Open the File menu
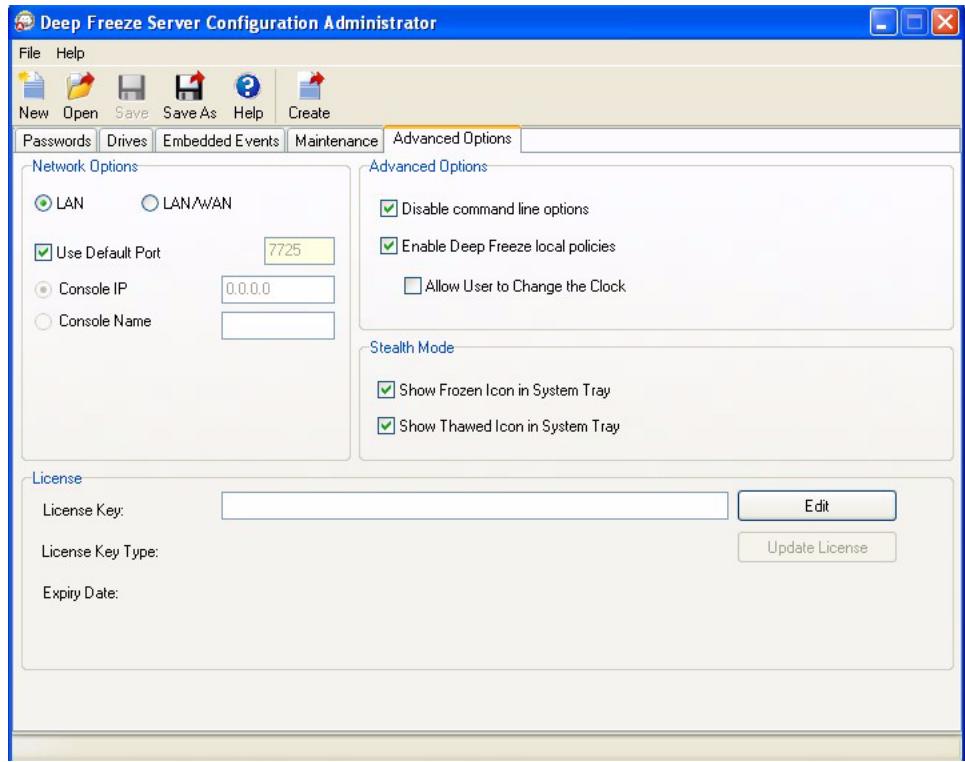Viewport: 965px width, 762px height. click(30, 53)
